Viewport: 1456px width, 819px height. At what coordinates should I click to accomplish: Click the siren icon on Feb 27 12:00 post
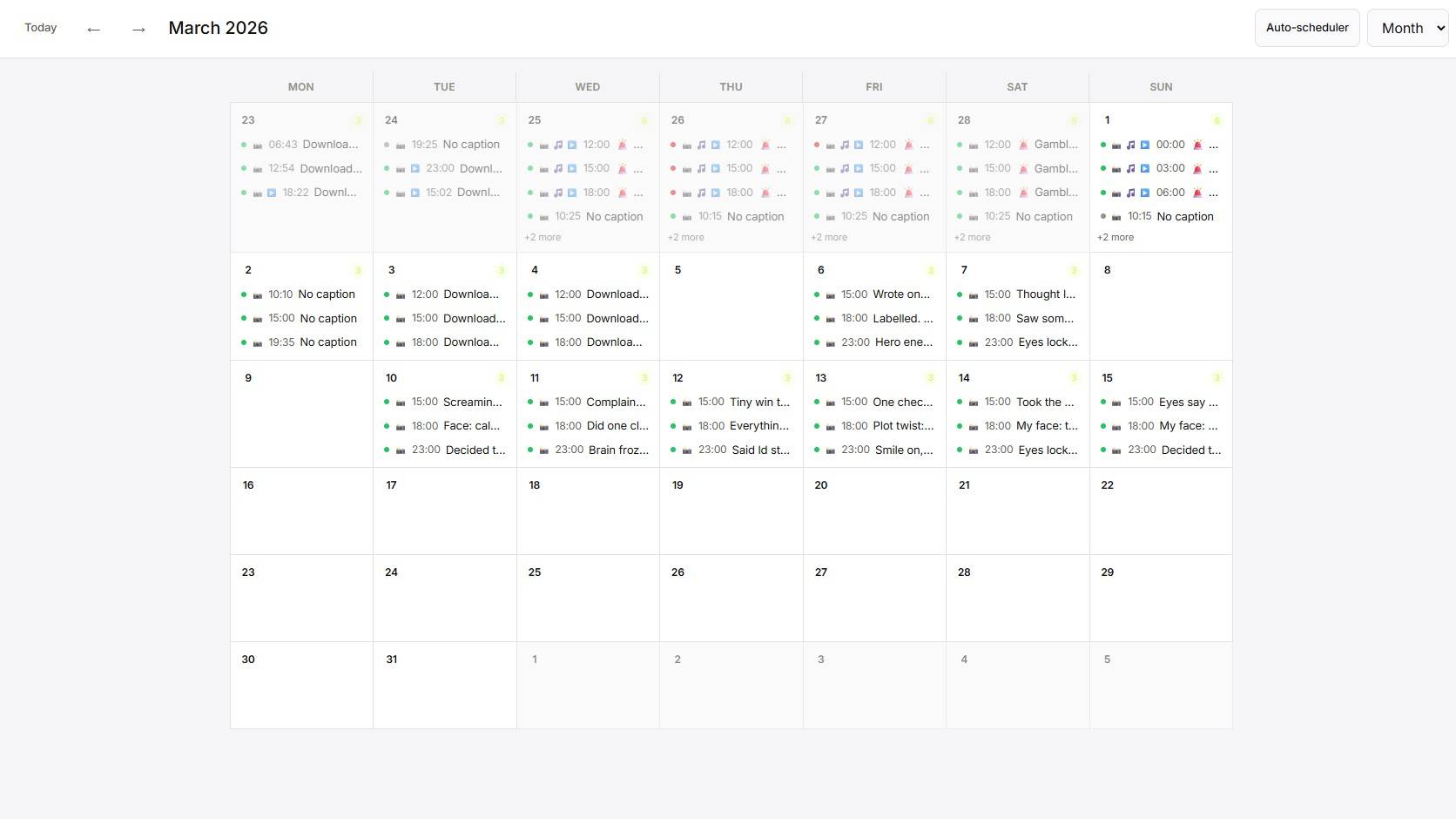[x=909, y=145]
